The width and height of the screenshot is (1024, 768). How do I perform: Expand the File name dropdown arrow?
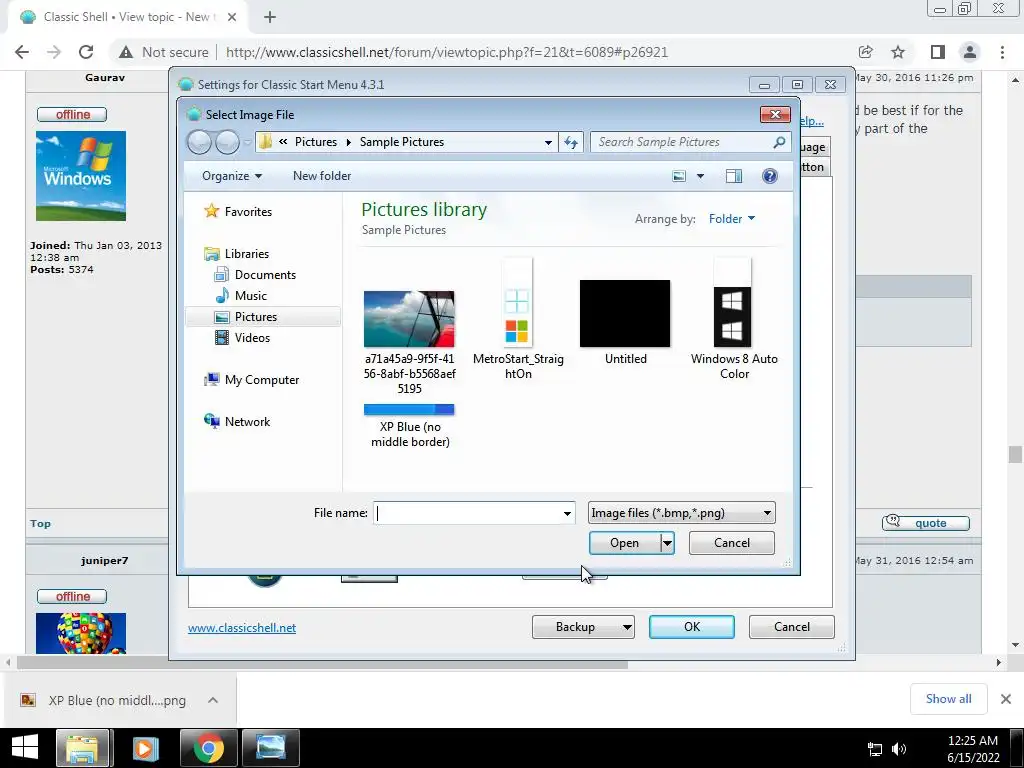point(567,513)
